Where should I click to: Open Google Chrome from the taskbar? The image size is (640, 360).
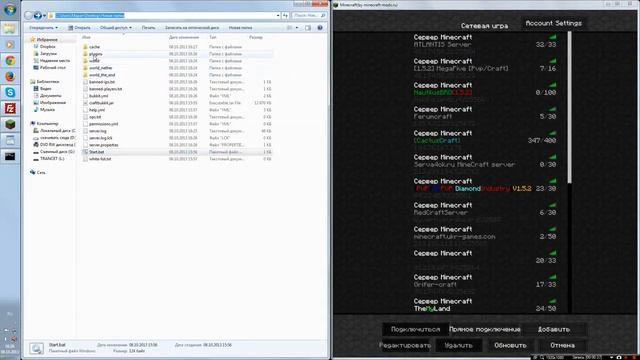tap(10, 60)
